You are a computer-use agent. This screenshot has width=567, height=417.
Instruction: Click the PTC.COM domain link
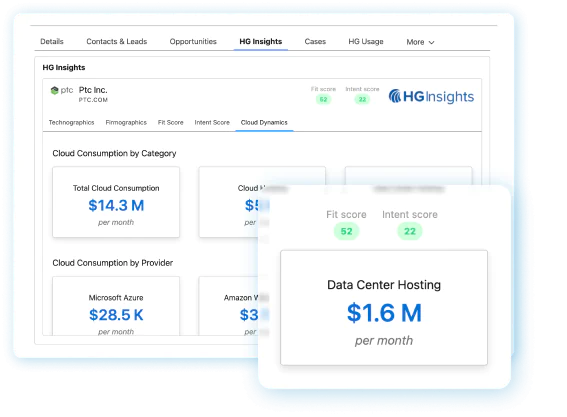coord(93,100)
